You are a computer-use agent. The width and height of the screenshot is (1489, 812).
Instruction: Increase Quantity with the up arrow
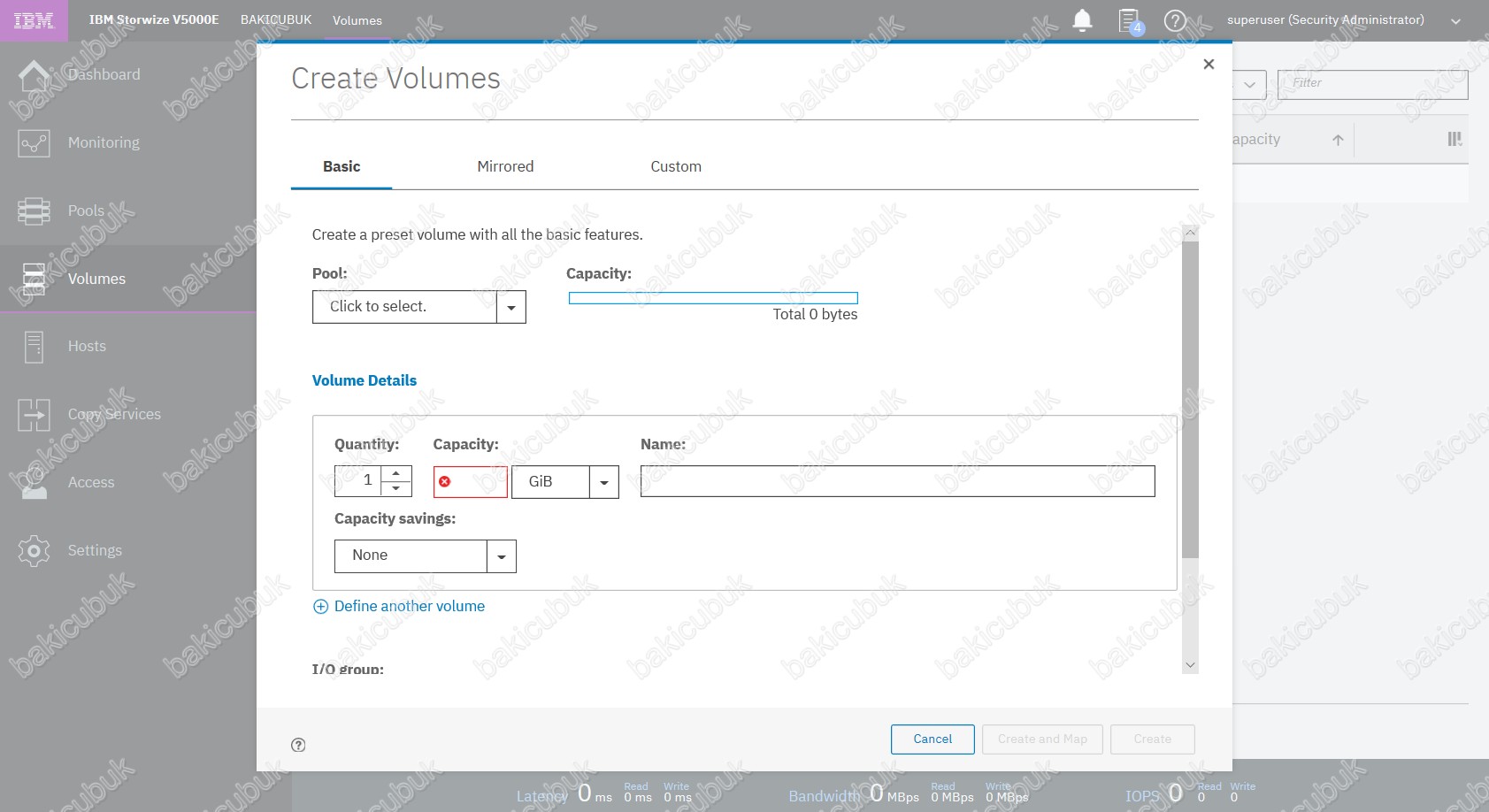[396, 473]
